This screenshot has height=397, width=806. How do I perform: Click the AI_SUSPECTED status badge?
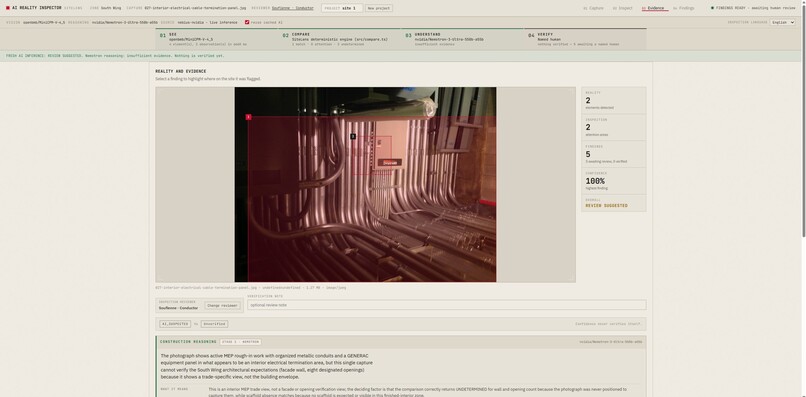(x=175, y=324)
